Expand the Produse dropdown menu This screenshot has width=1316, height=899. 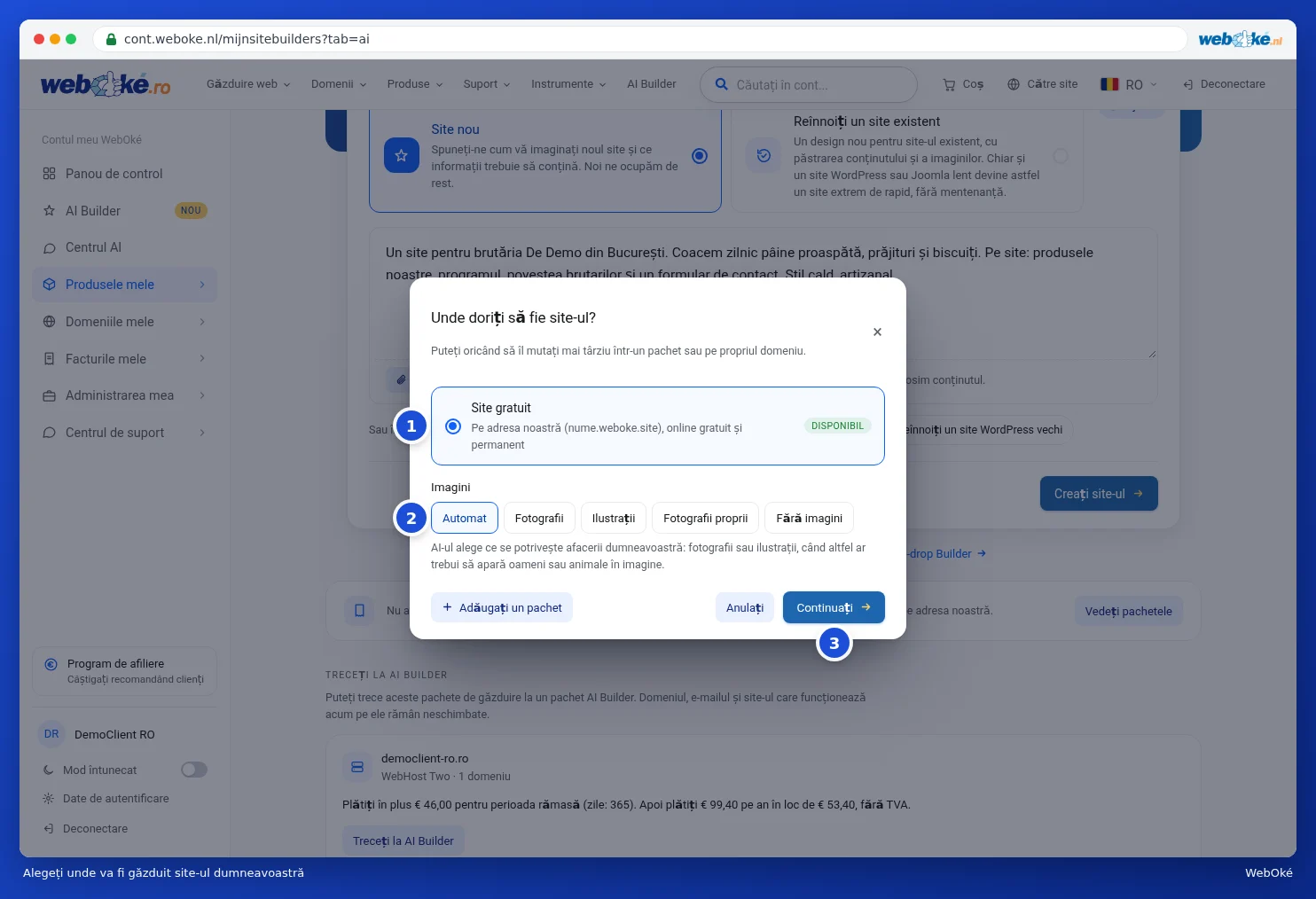(x=415, y=84)
